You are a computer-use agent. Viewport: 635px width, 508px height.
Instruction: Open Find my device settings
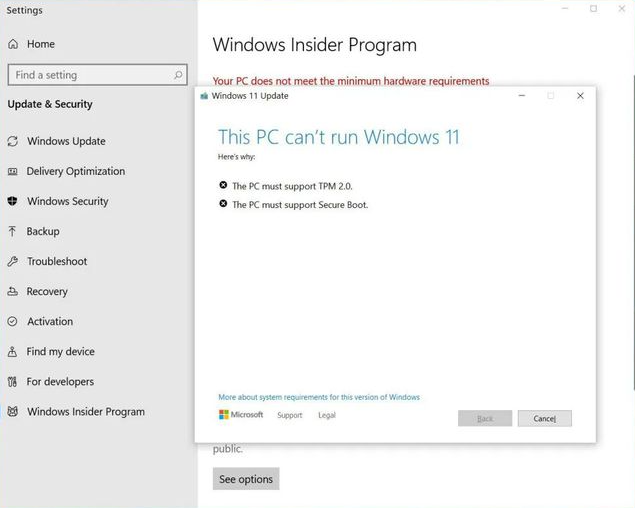[x=60, y=351]
